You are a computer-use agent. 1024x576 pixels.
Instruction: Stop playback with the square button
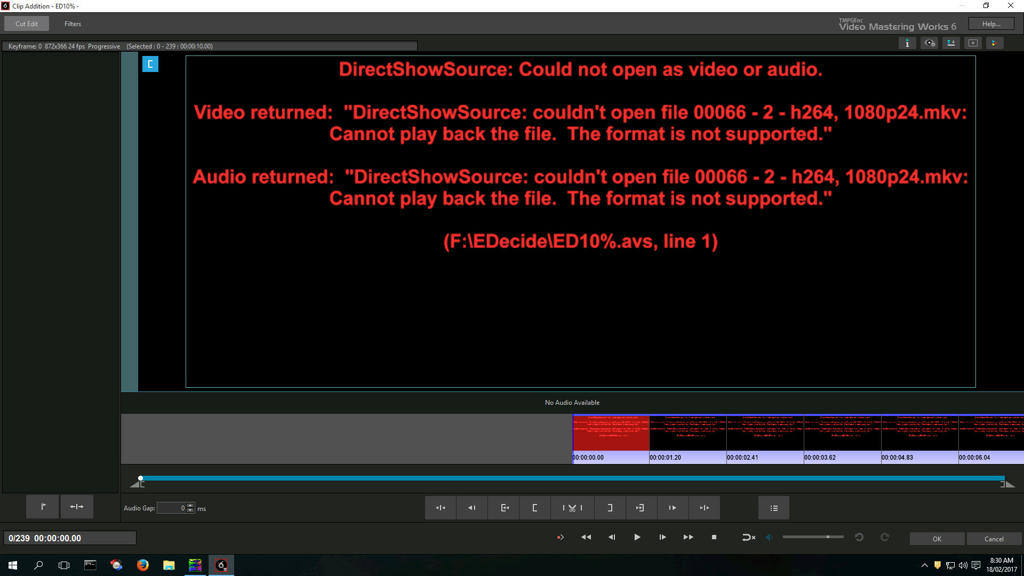[x=714, y=537]
